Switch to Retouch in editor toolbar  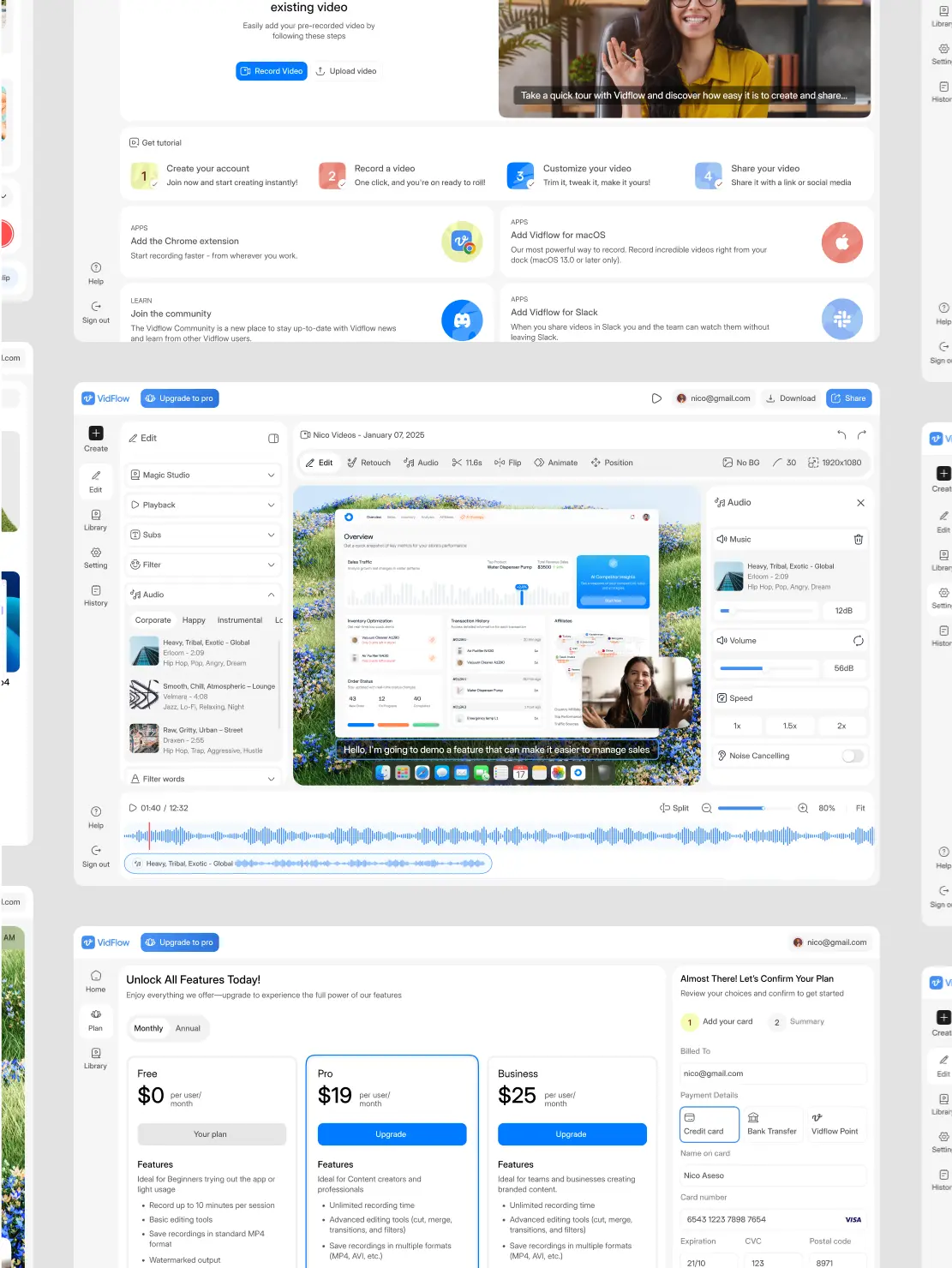coord(369,463)
